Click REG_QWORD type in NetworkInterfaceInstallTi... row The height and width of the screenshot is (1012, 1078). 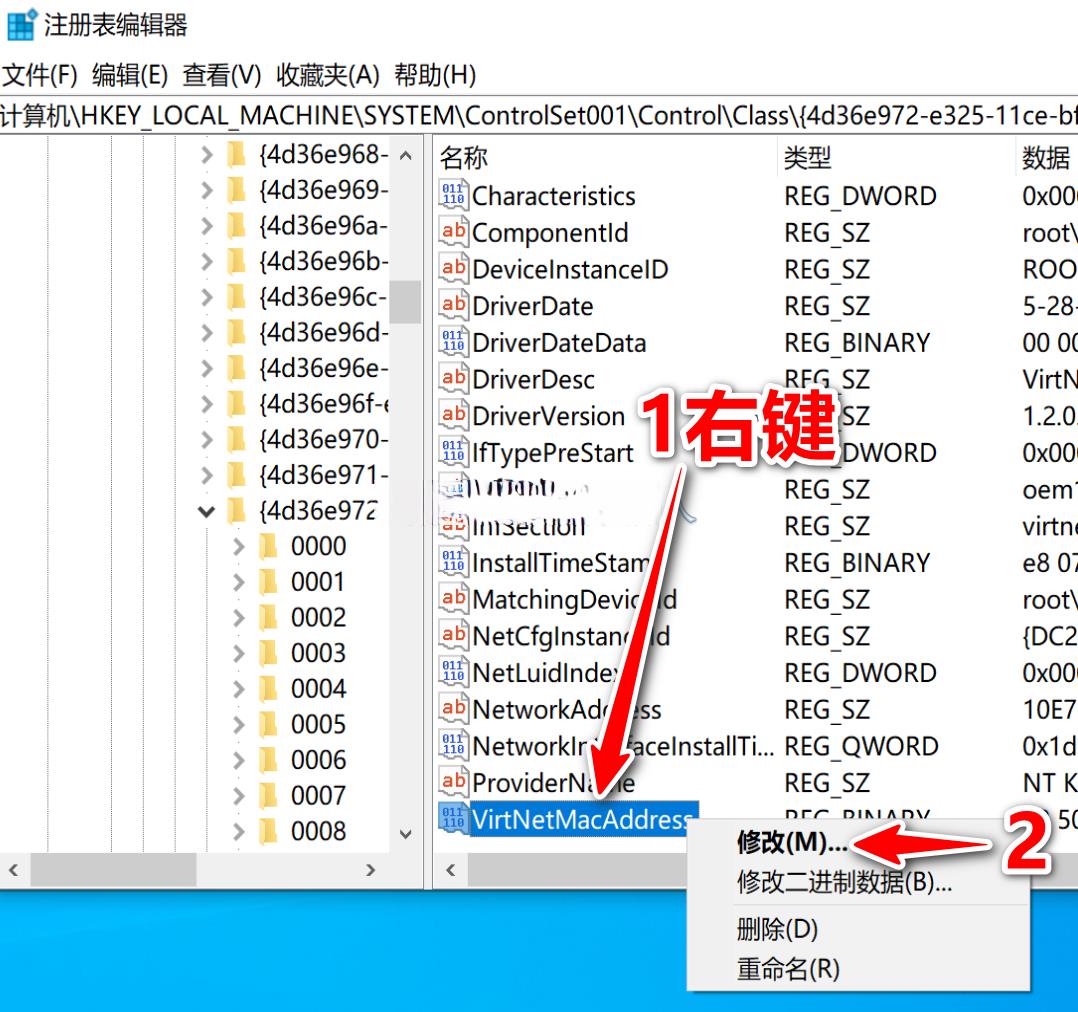(861, 746)
